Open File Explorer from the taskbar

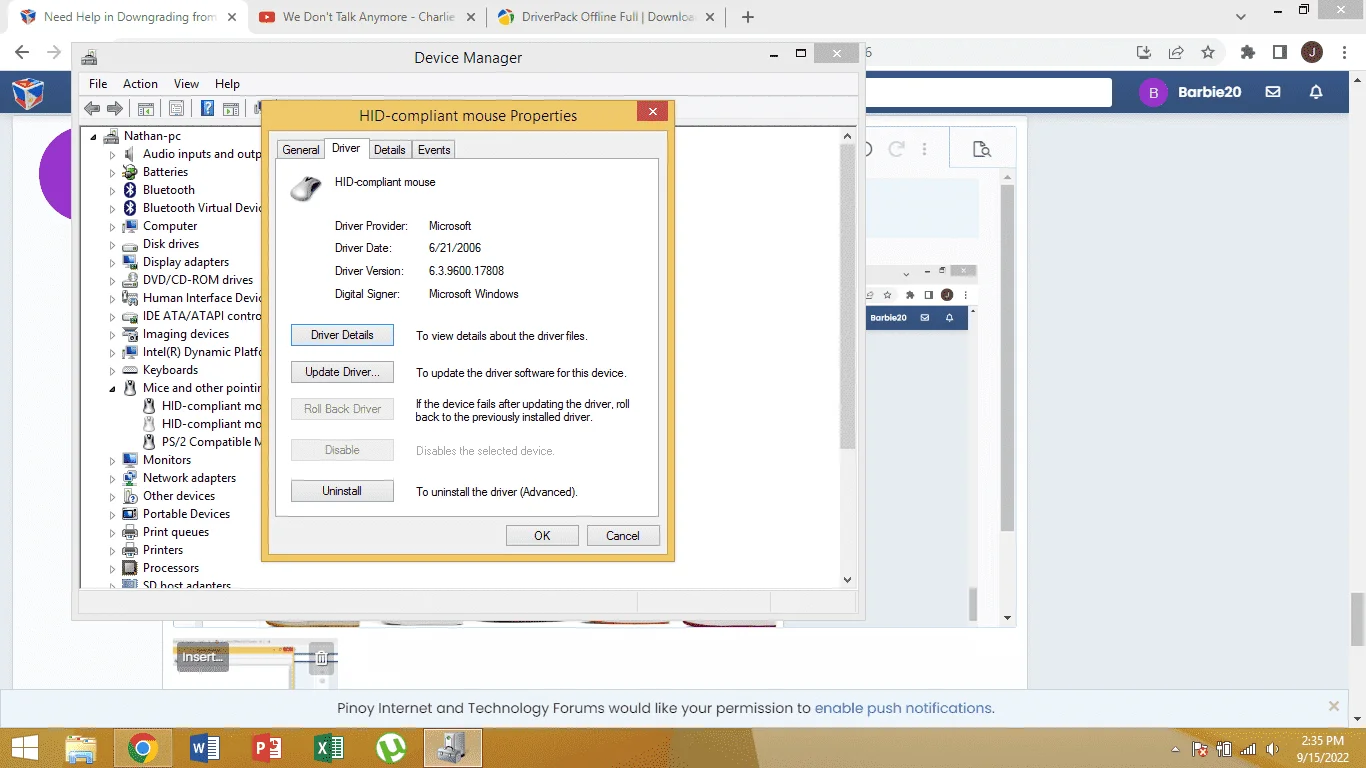[x=81, y=747]
